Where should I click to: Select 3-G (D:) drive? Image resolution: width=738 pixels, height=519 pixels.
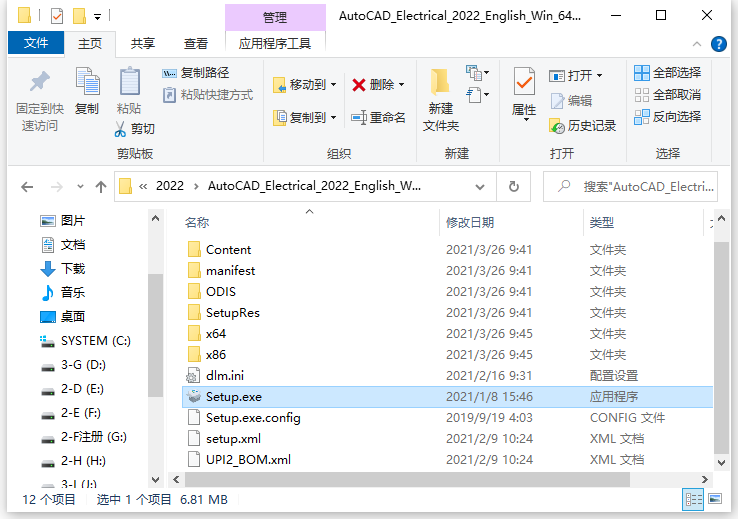[73, 365]
